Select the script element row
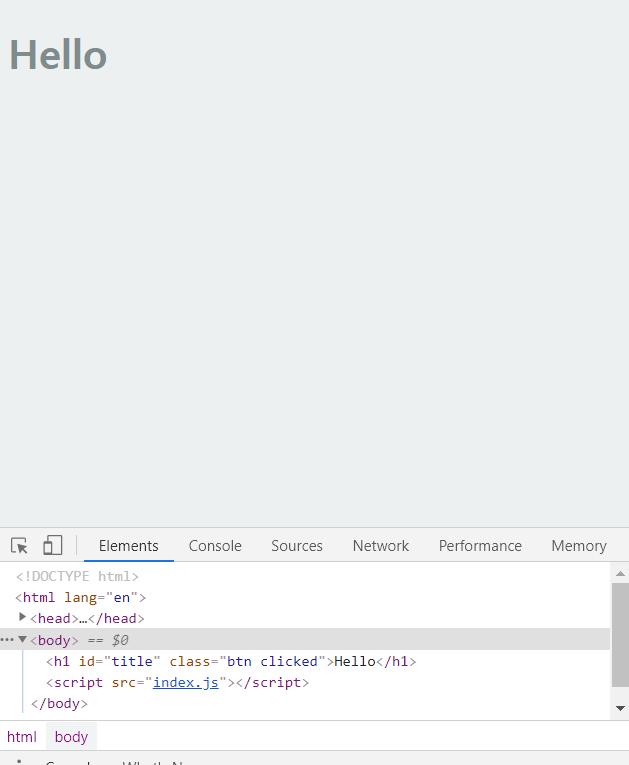 pos(178,682)
